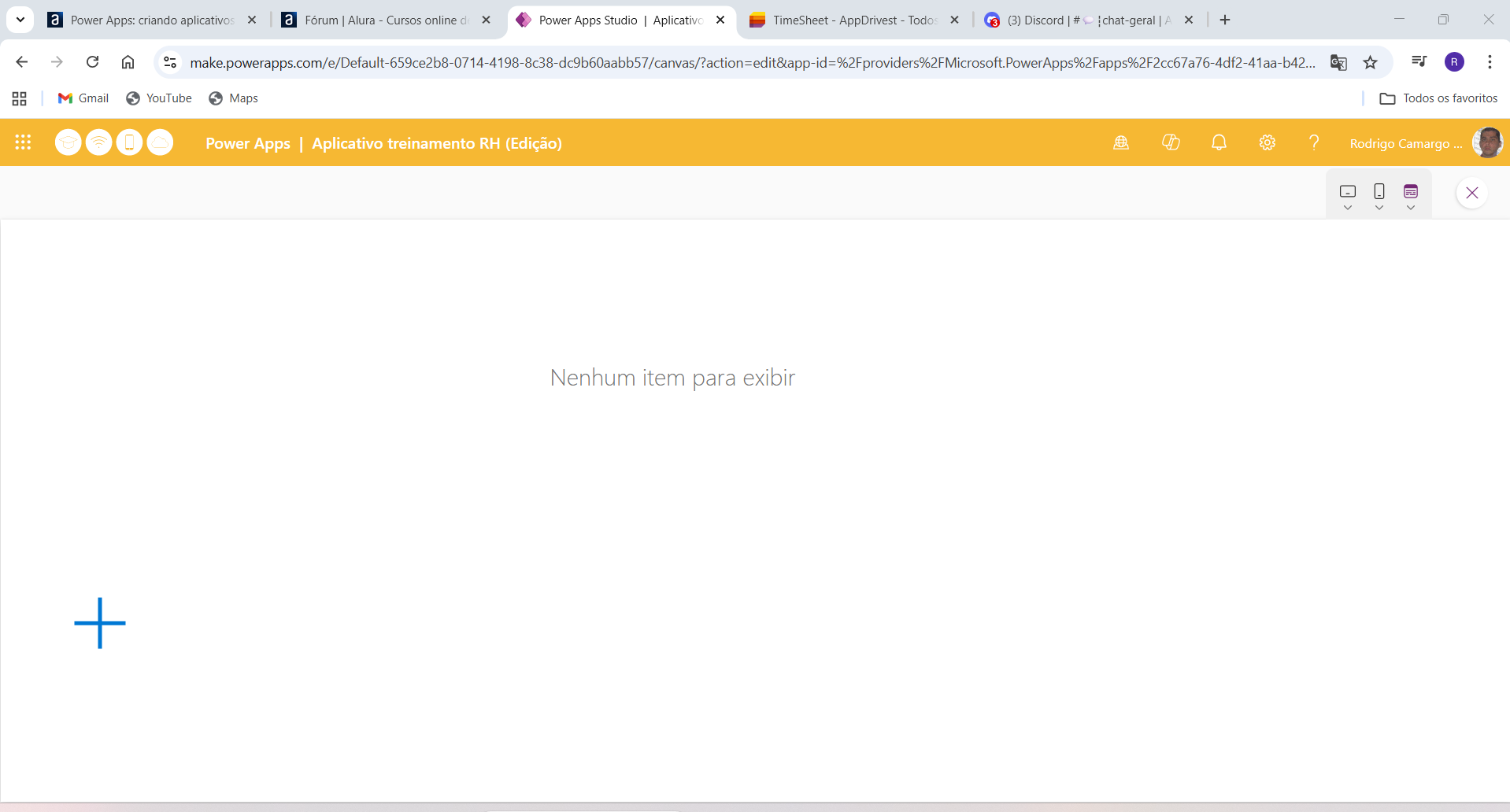1510x812 pixels.
Task: Expand the tablet device dropdown chevron
Action: 1348,208
